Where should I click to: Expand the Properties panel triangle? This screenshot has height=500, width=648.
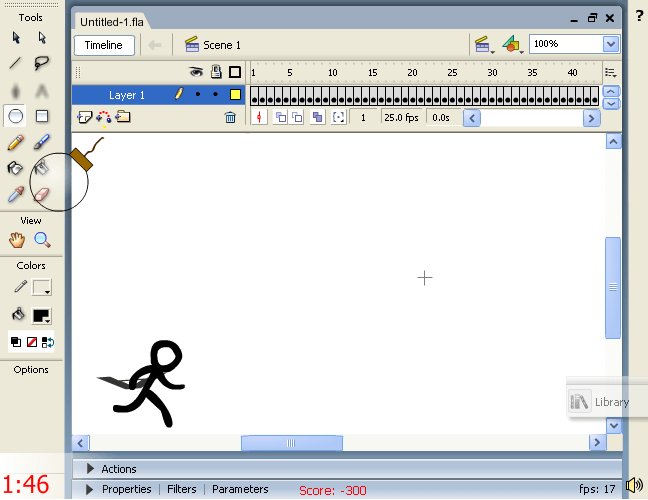click(x=89, y=489)
